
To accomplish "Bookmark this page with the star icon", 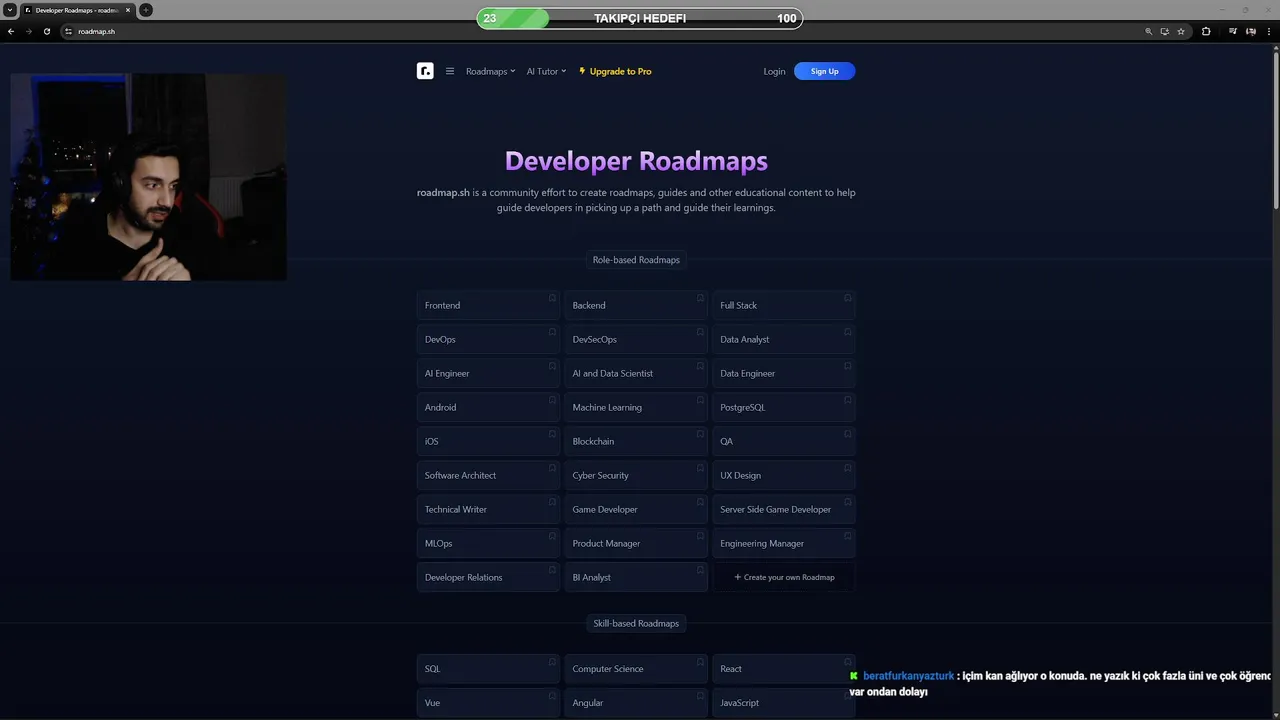I will [1181, 31].
